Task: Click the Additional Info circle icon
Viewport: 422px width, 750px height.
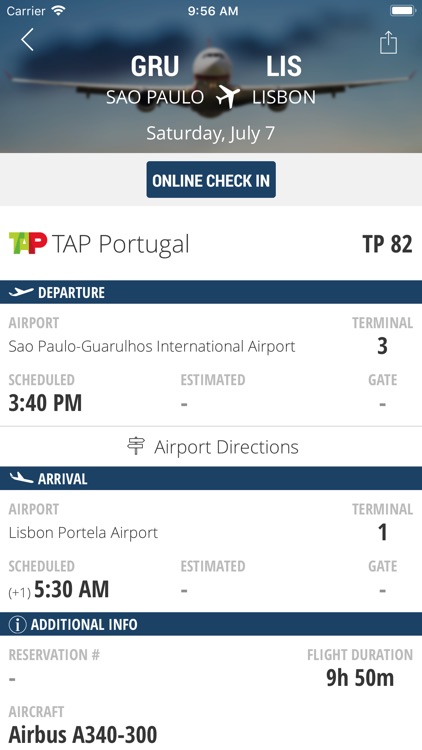Action: click(17, 624)
